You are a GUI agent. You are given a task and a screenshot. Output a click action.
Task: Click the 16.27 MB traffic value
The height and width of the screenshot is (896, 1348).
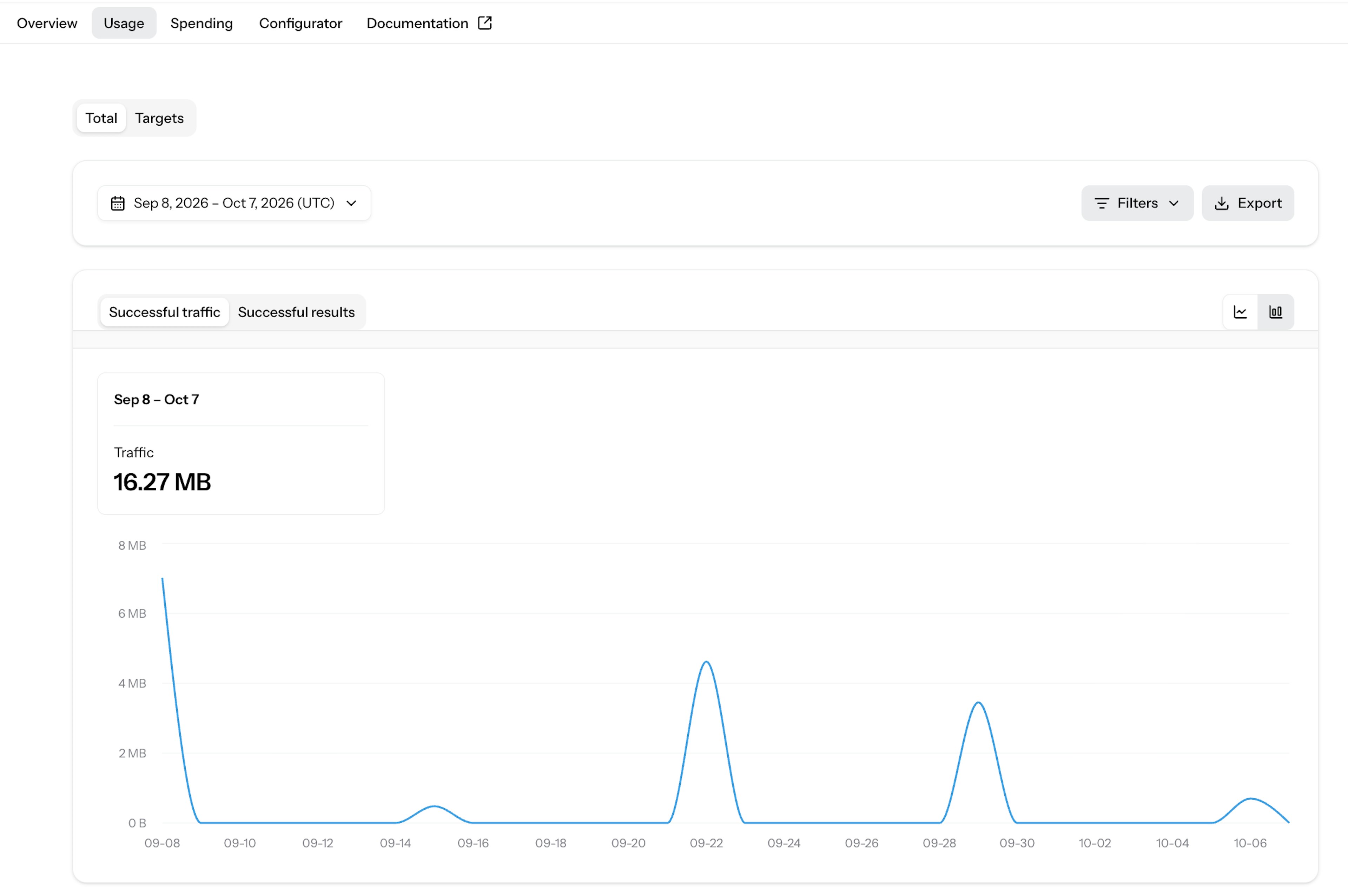tap(162, 482)
